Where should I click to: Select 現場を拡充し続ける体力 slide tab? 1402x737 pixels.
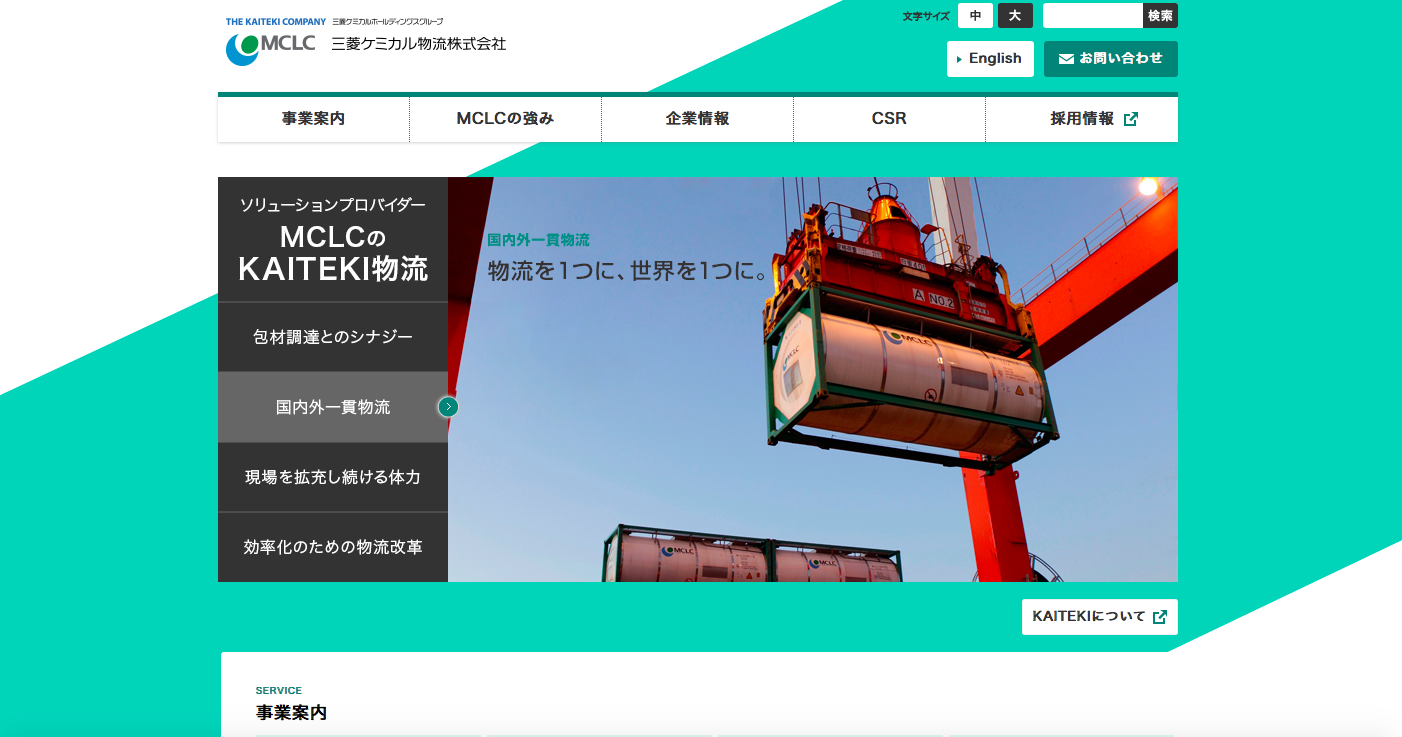coord(333,477)
